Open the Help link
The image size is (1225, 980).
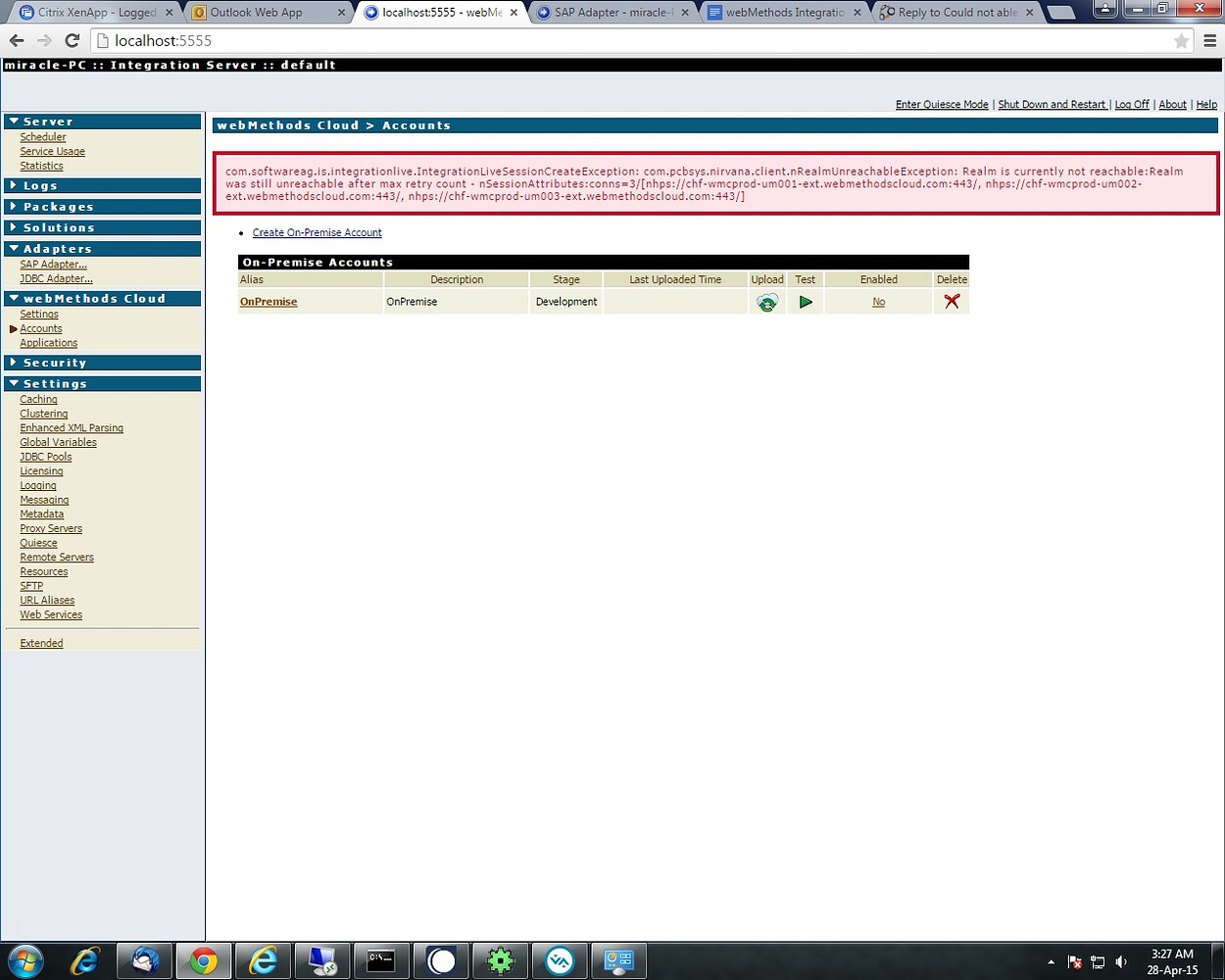(1206, 105)
